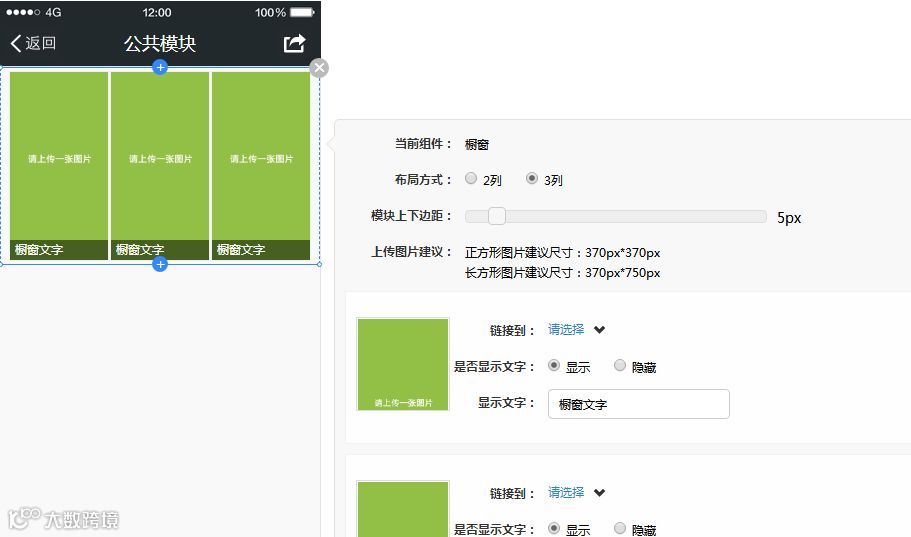Open second 链接到 请选择 link
Image resolution: width=911 pixels, height=537 pixels.
[x=566, y=492]
